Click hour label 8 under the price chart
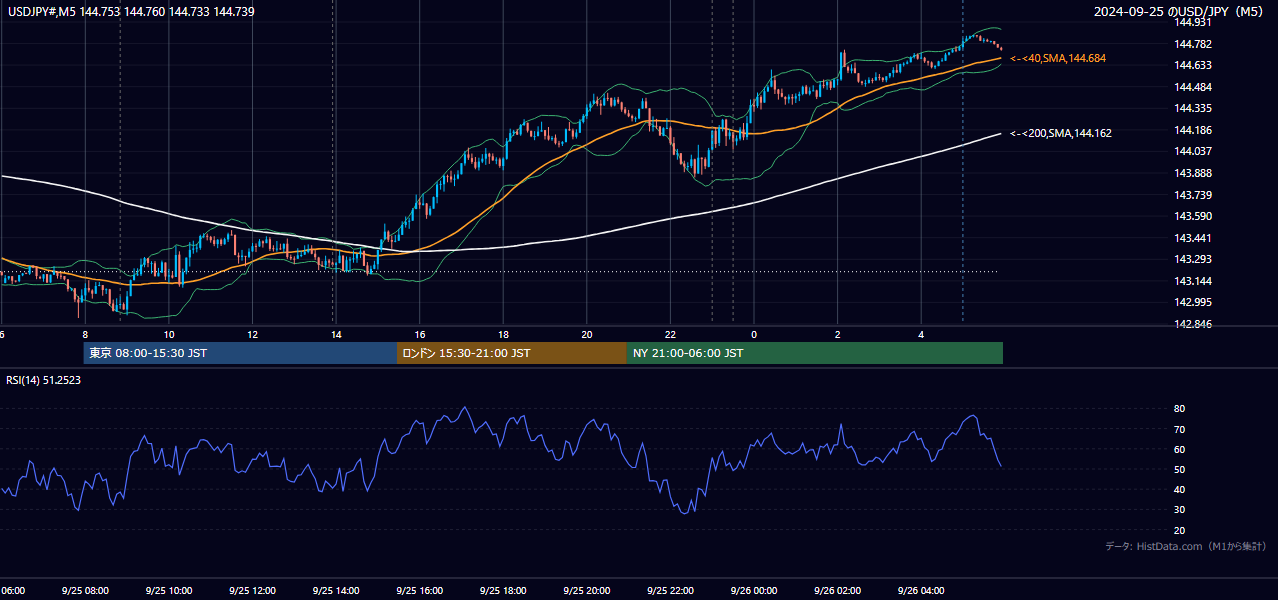Image resolution: width=1278 pixels, height=600 pixels. 85,335
